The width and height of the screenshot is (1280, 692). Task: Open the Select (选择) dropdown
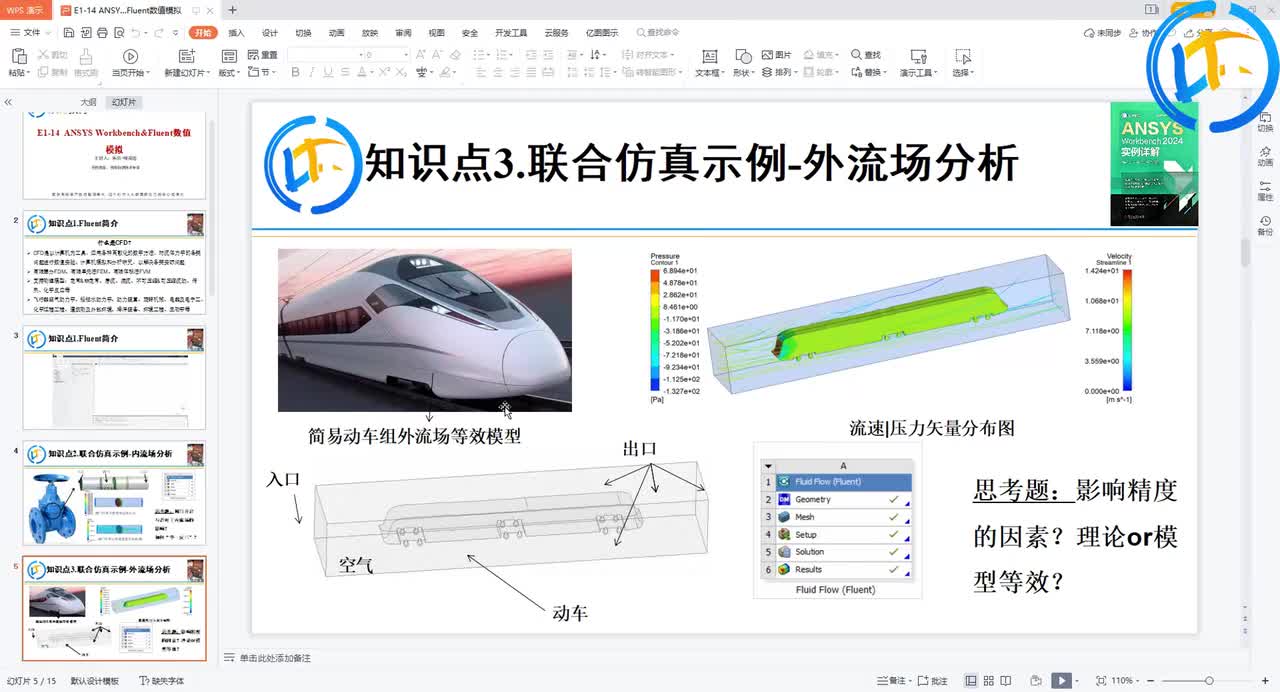[963, 62]
